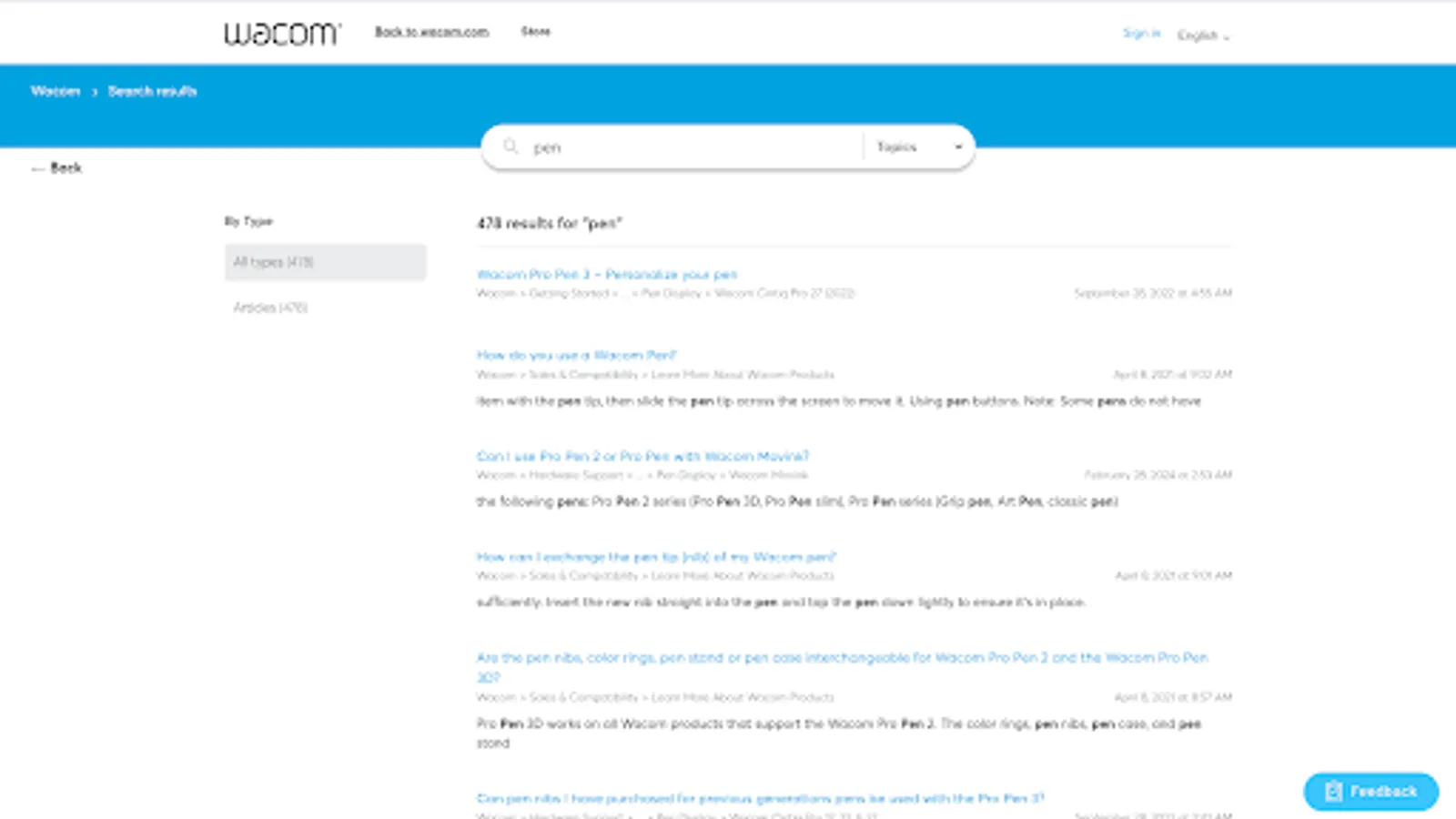Open 'Back to wacom.com' navigation item

(x=432, y=32)
